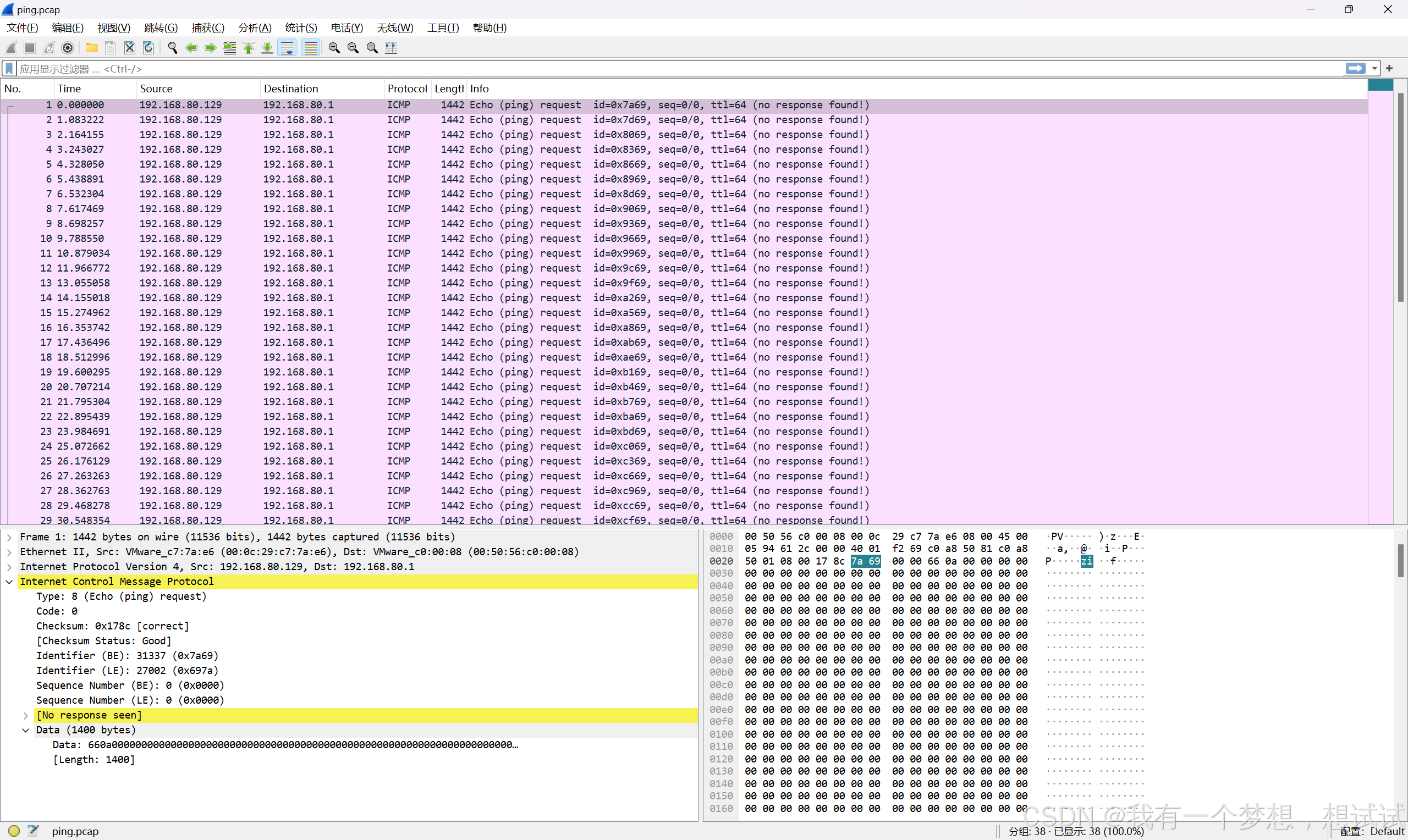The width and height of the screenshot is (1408, 840).
Task: Expand the No response seen item
Action: [25, 715]
